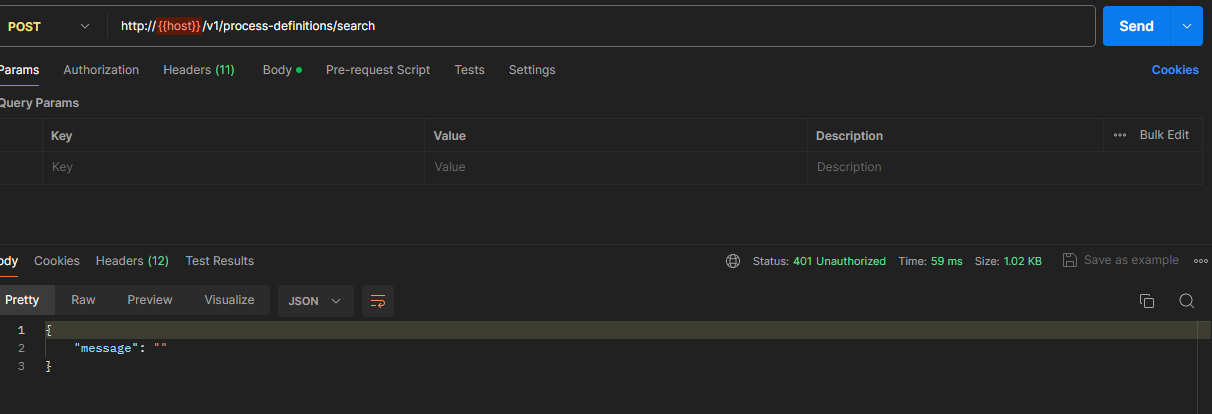Click the Save as example disk icon
The height and width of the screenshot is (414, 1212).
coord(1070,260)
